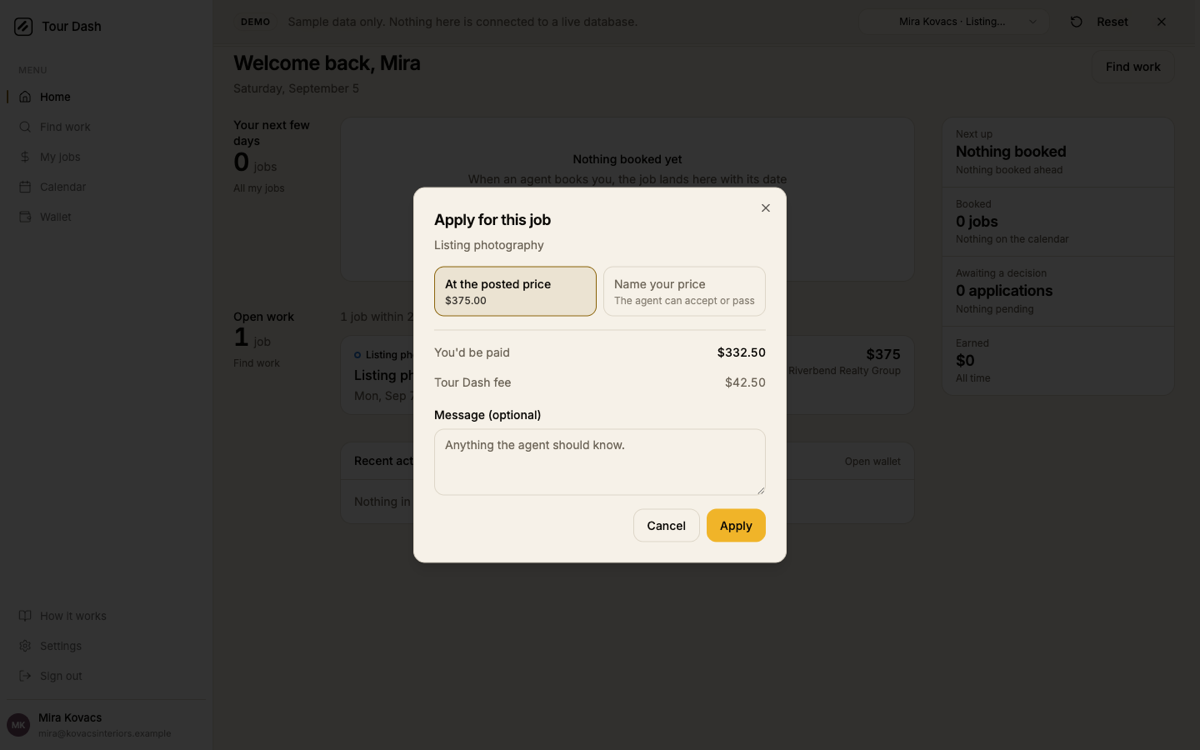1200x750 pixels.
Task: Dismiss the demo banner with X
Action: click(x=1161, y=22)
